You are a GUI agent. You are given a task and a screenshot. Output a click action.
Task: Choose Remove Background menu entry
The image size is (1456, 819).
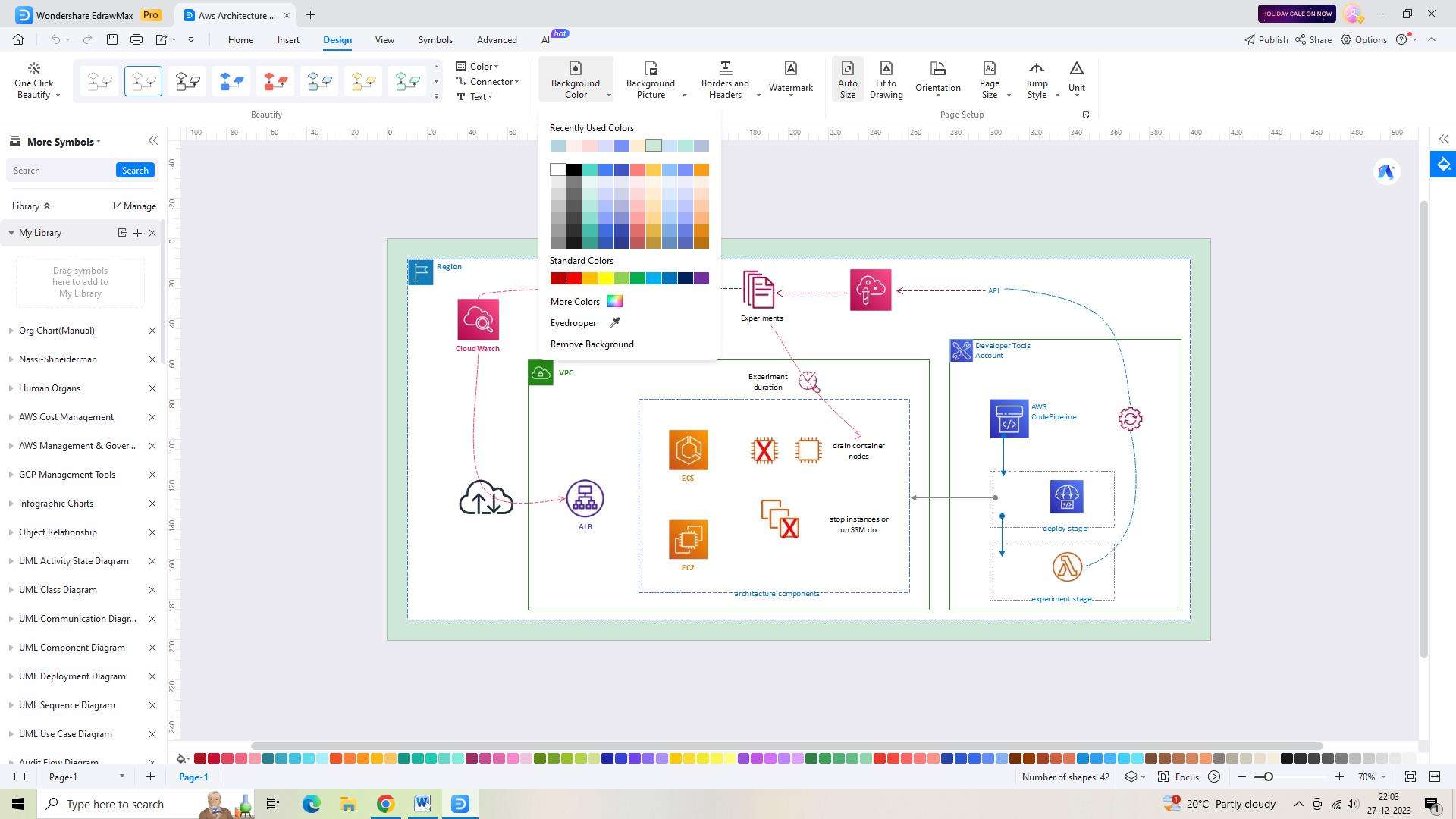pyautogui.click(x=591, y=344)
